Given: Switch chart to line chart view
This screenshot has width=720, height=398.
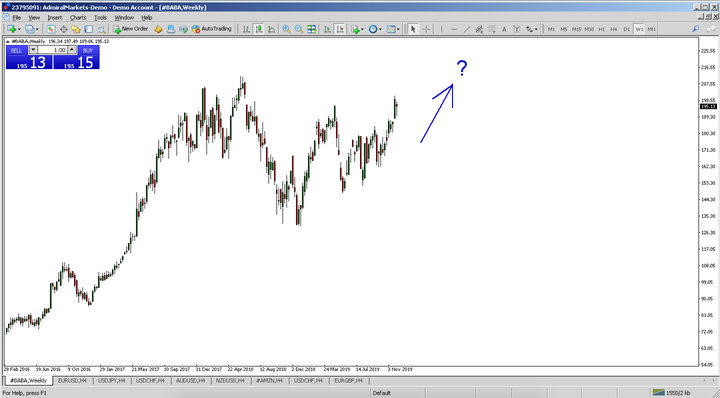Looking at the screenshot, I should pyautogui.click(x=272, y=29).
